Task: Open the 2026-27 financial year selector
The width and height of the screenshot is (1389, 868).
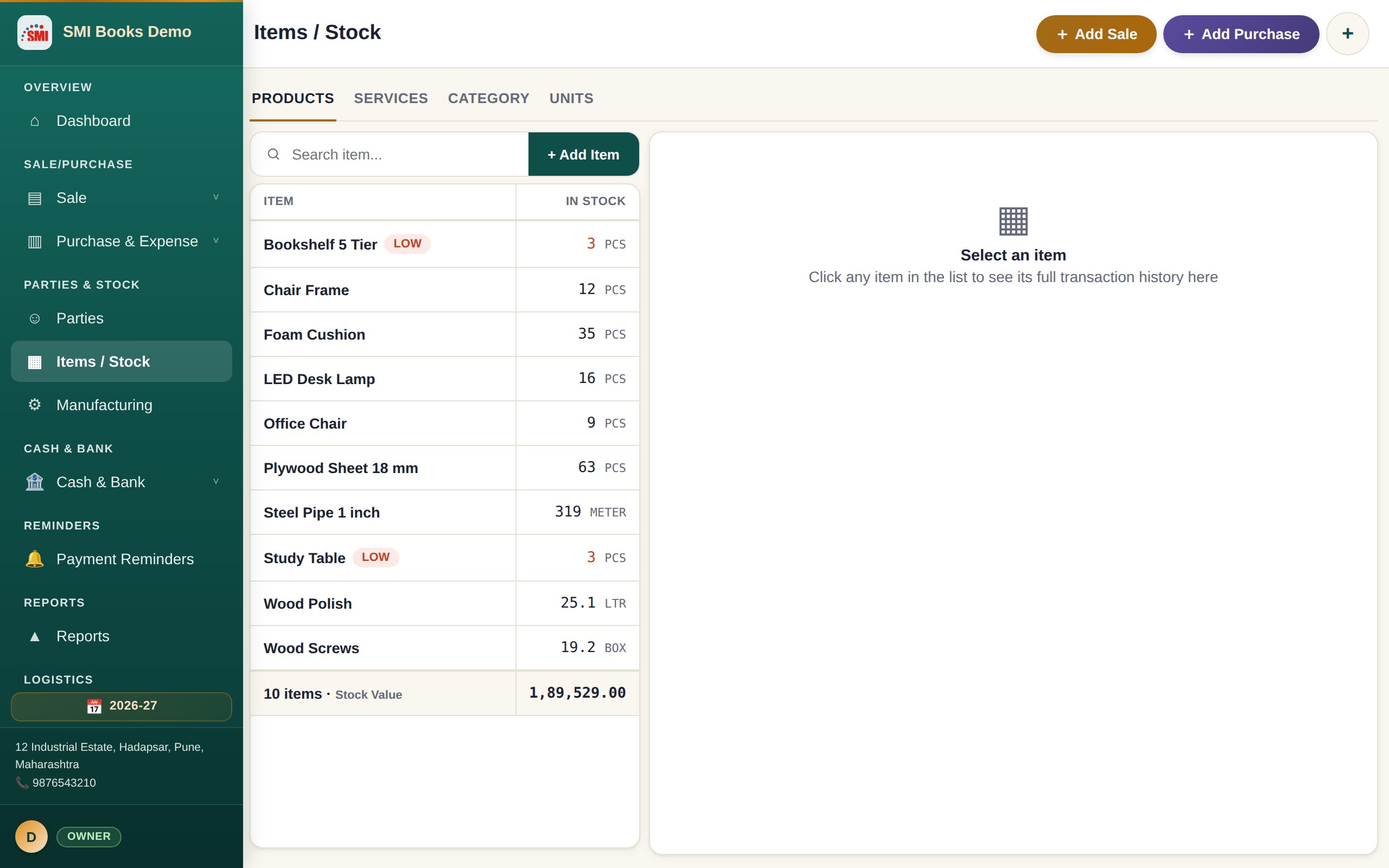Action: coord(122,706)
